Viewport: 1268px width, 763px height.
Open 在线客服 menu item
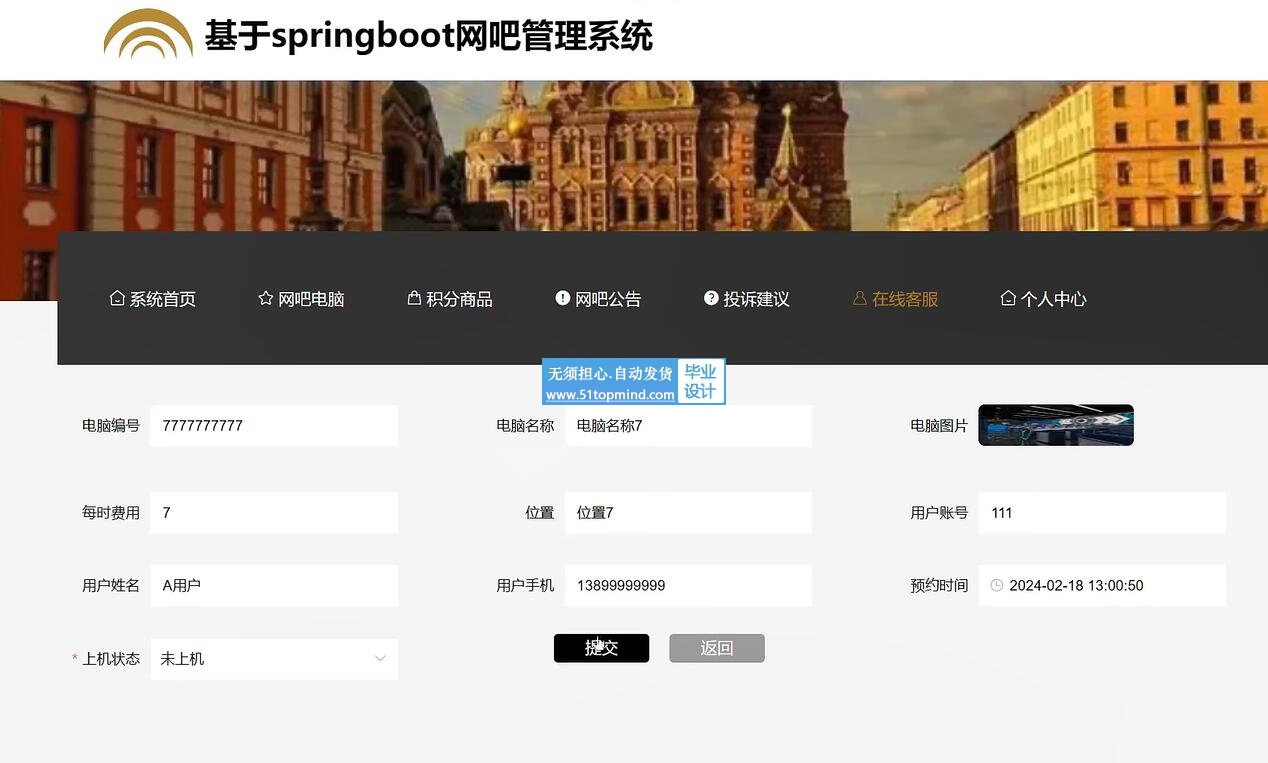point(895,299)
